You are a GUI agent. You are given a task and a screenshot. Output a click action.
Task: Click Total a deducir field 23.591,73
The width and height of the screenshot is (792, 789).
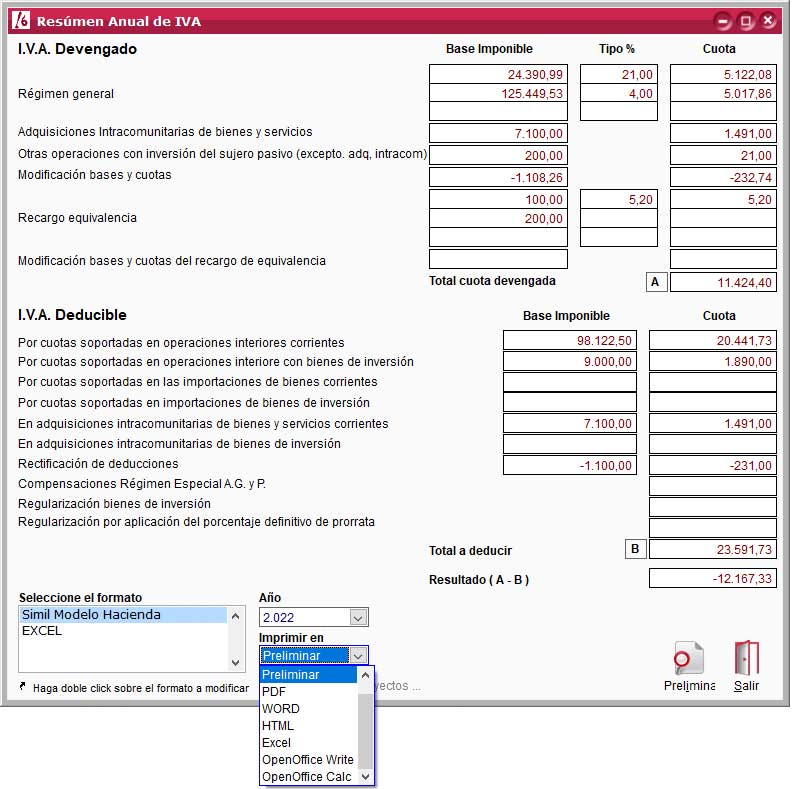pos(712,549)
